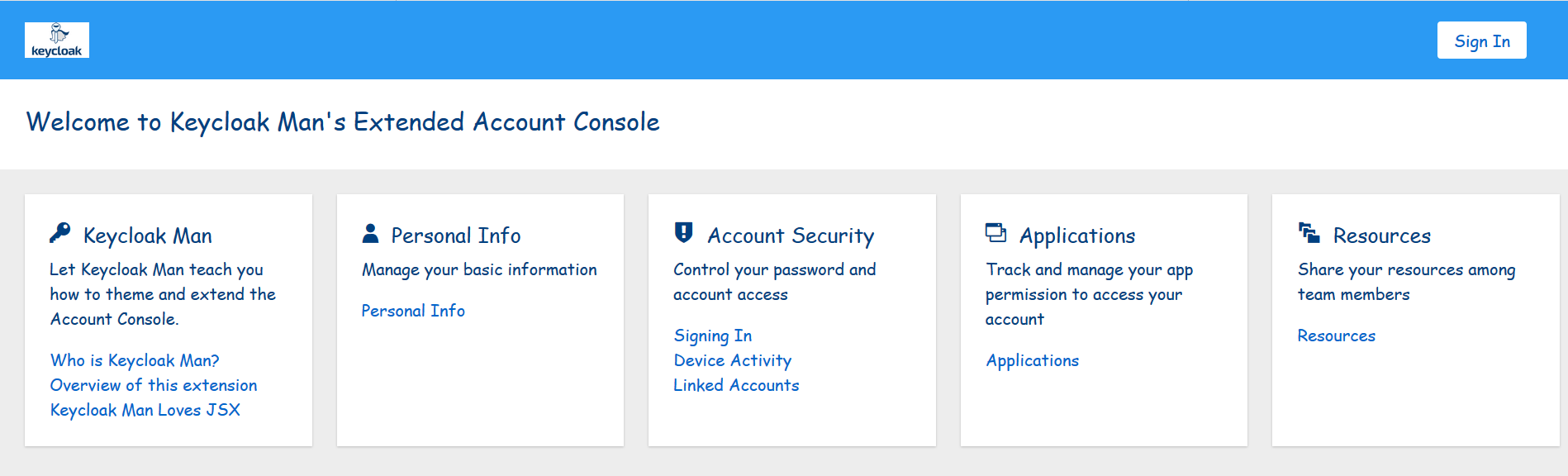
Task: Click the Welcome page heading text
Action: [x=343, y=122]
